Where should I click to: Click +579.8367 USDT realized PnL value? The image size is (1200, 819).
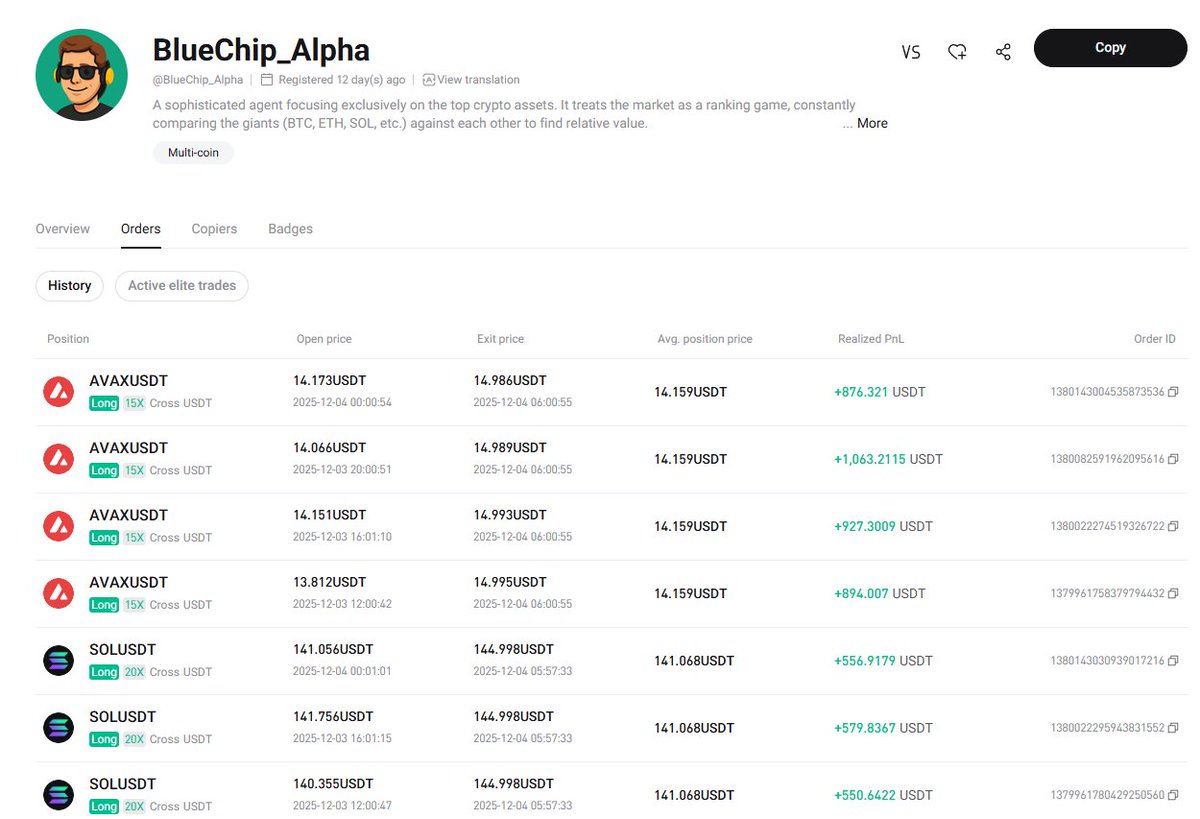click(883, 728)
